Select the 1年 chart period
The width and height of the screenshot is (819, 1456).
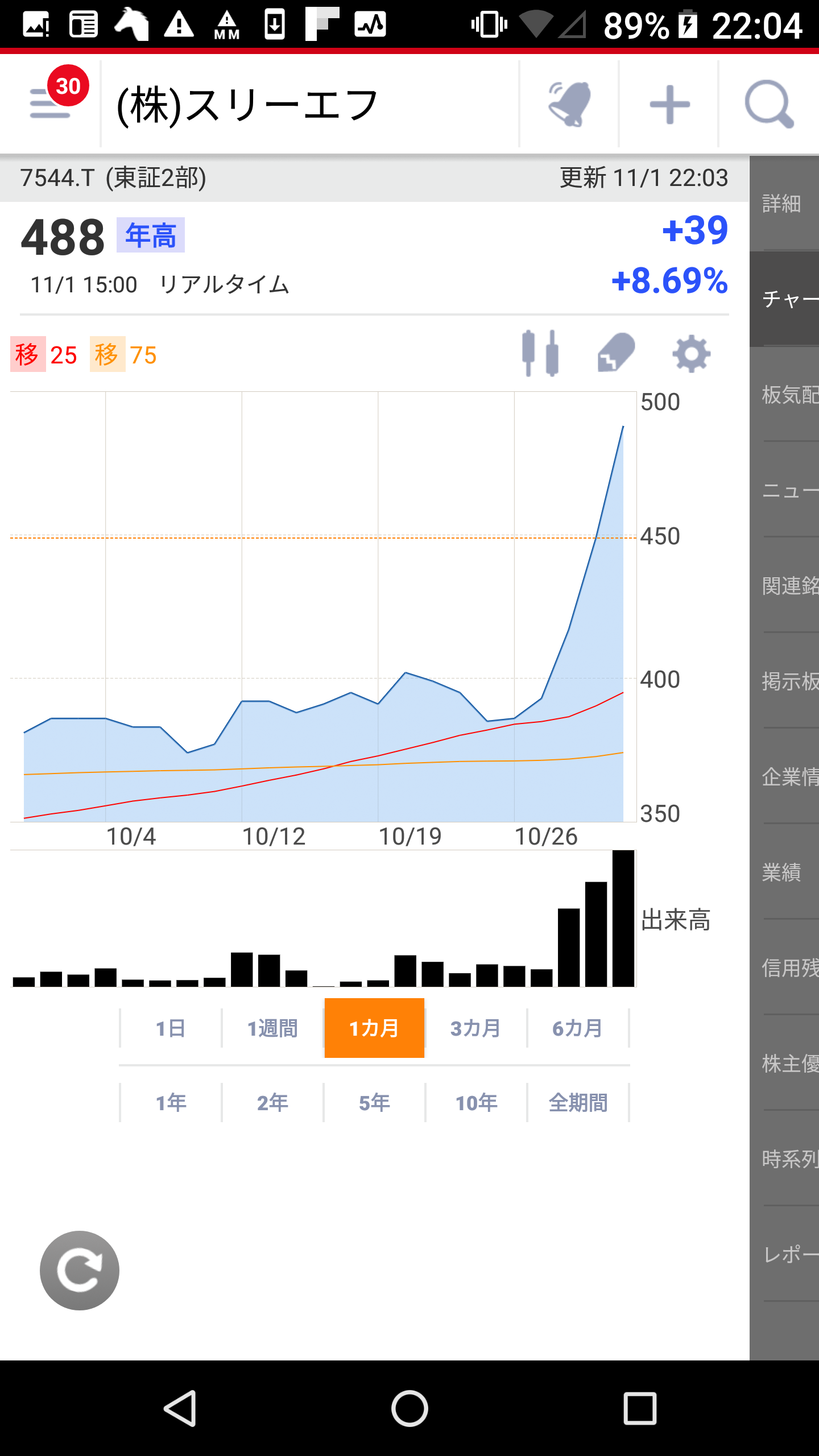tap(171, 1102)
